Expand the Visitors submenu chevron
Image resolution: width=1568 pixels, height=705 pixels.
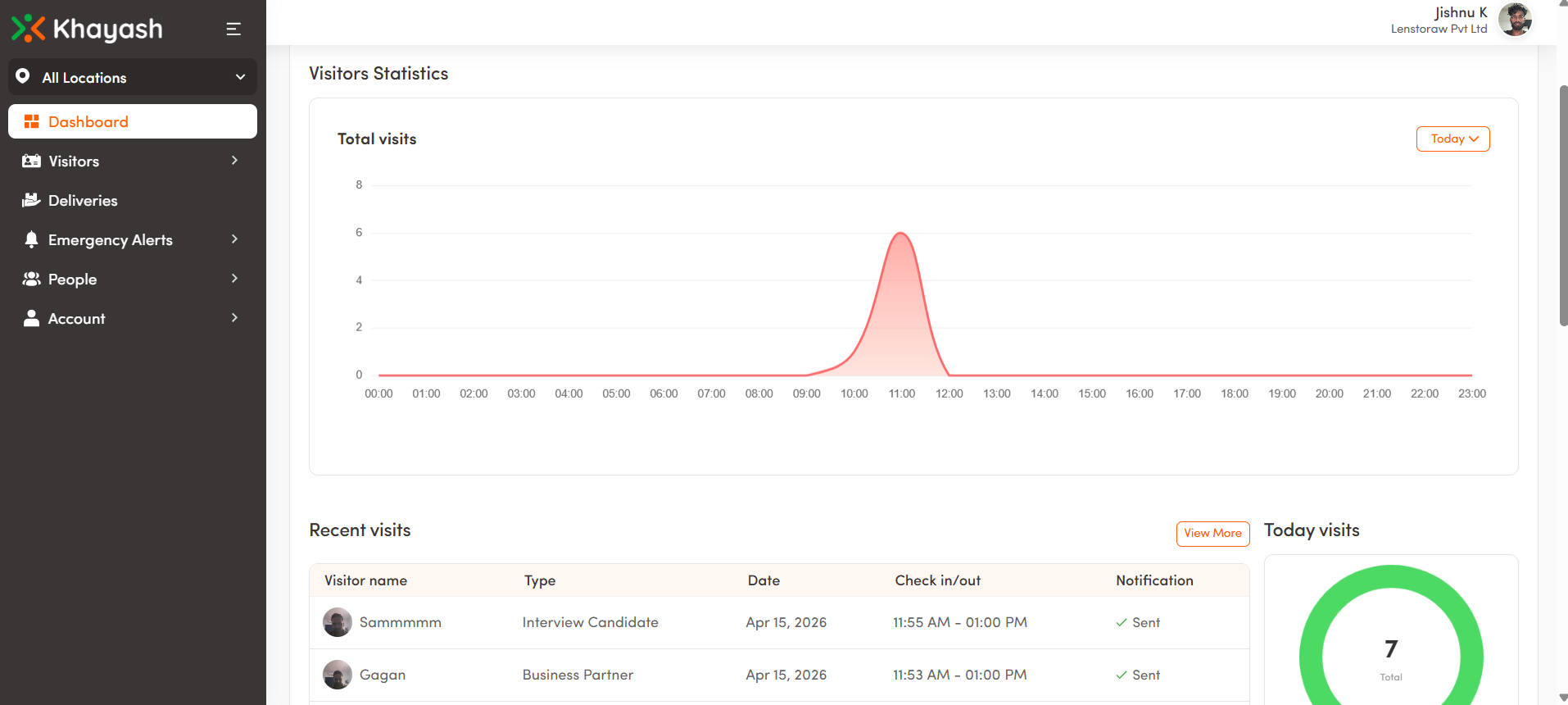(234, 161)
